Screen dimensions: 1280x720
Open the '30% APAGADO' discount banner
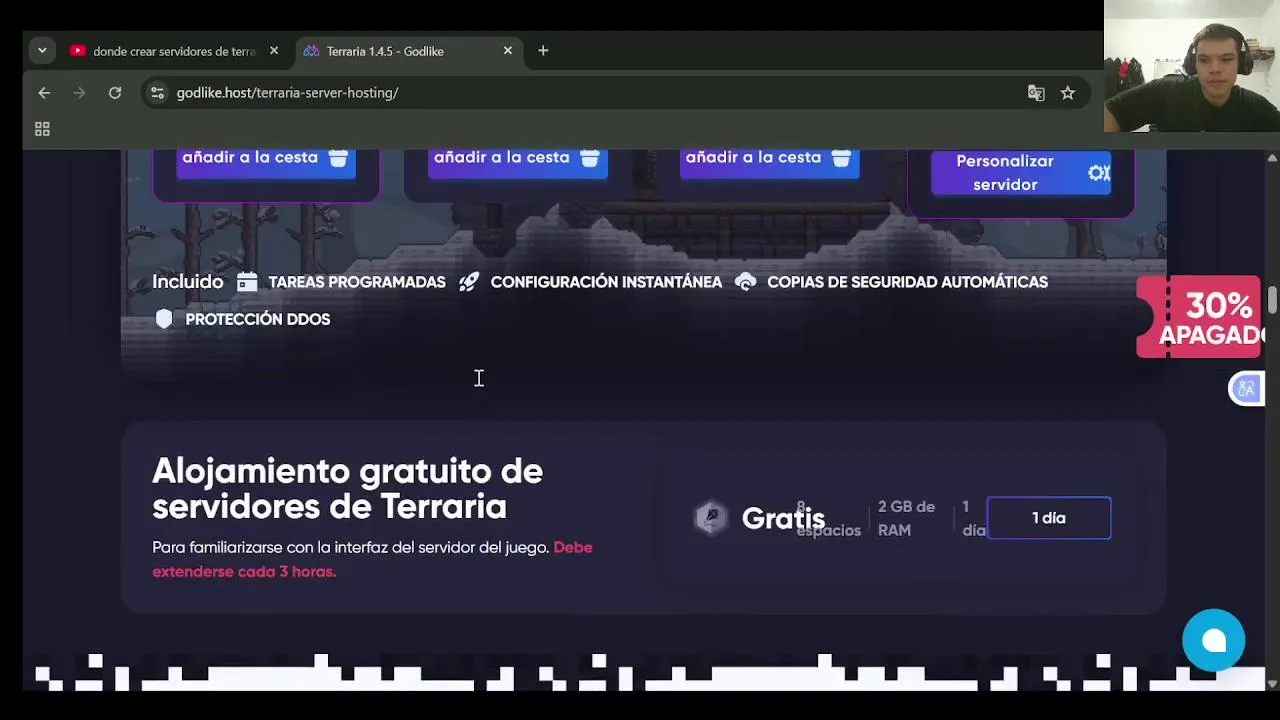[x=1200, y=317]
